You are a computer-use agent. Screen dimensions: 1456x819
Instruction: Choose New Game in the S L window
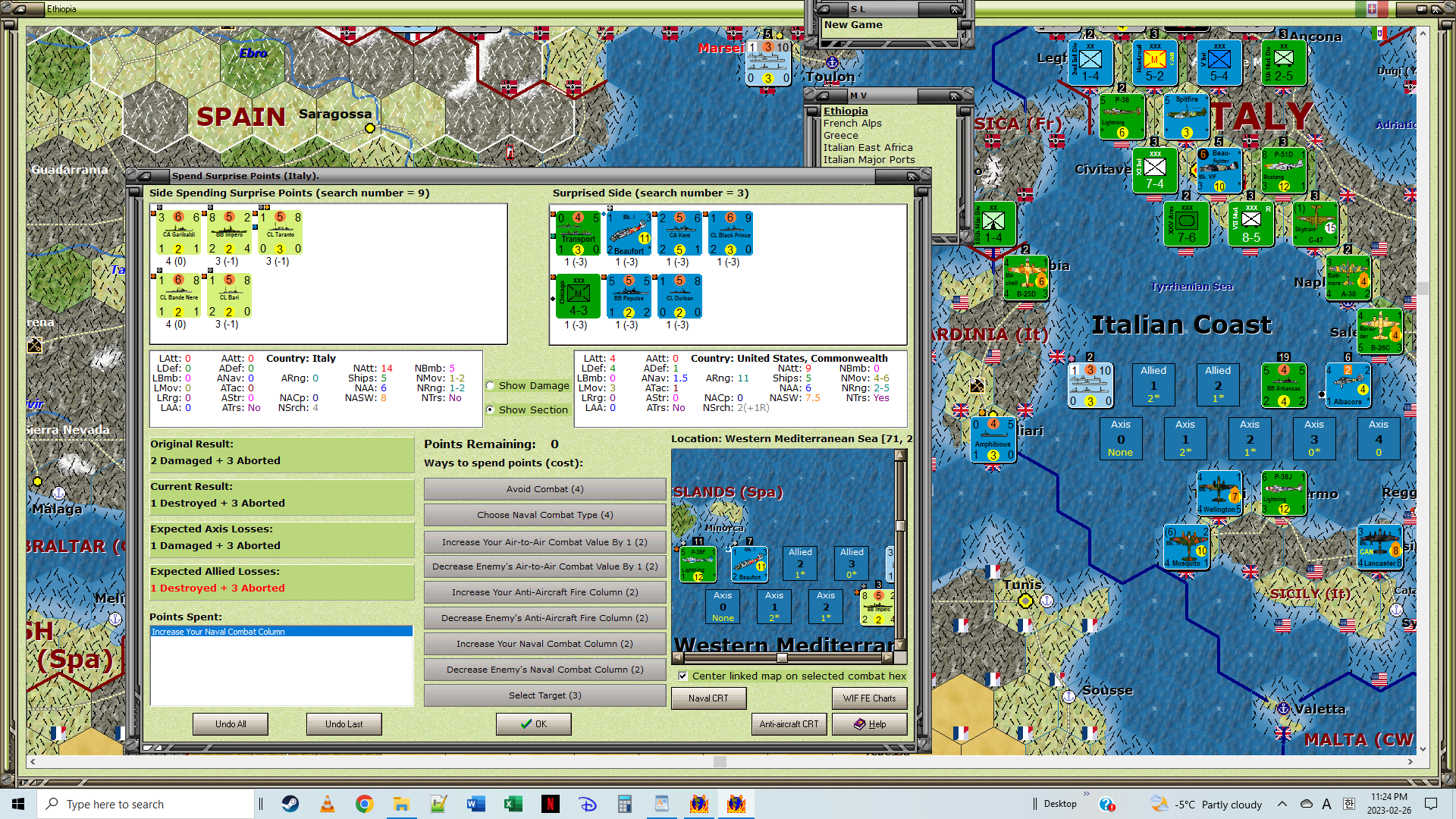click(853, 25)
